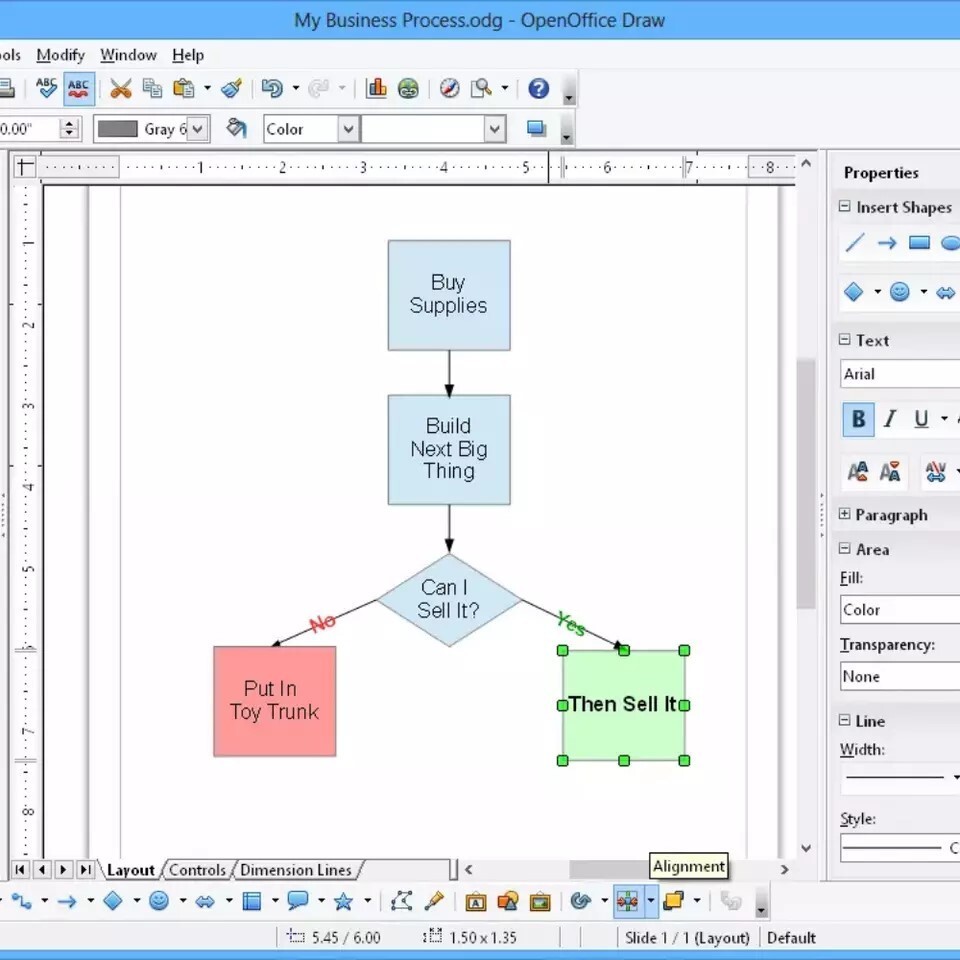Click the Increase Font Size icon
The height and width of the screenshot is (960, 960).
click(x=858, y=471)
